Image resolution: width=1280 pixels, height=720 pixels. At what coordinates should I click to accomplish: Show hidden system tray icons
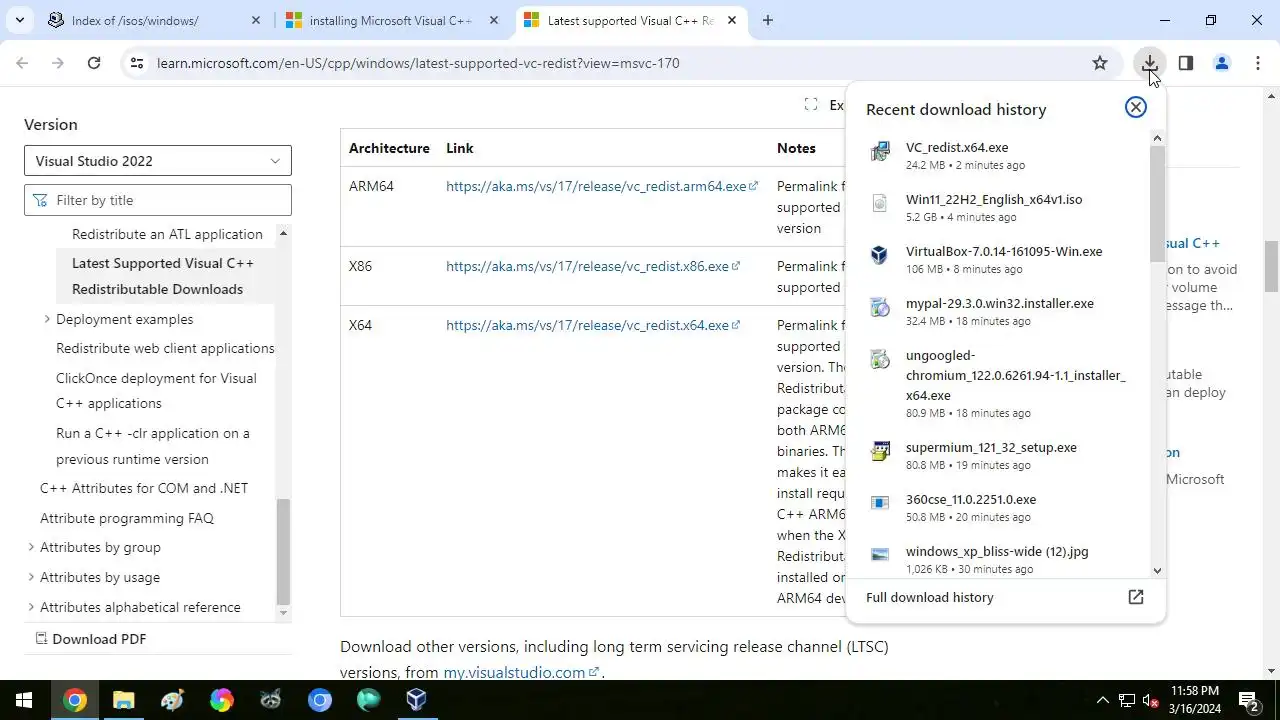(x=1103, y=700)
